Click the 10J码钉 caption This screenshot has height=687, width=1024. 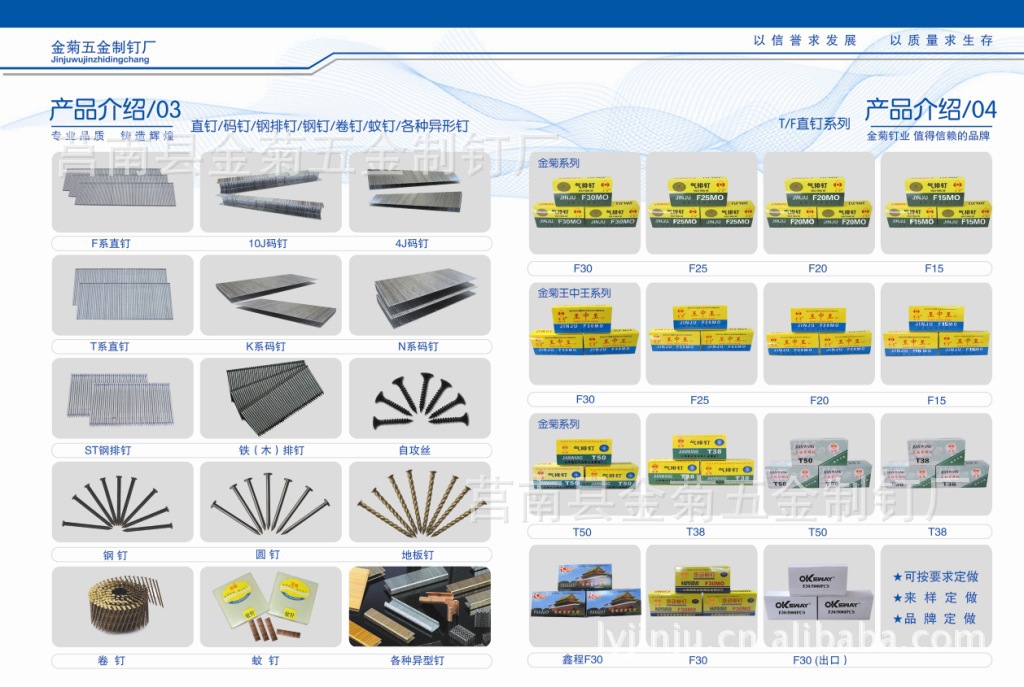click(x=268, y=244)
